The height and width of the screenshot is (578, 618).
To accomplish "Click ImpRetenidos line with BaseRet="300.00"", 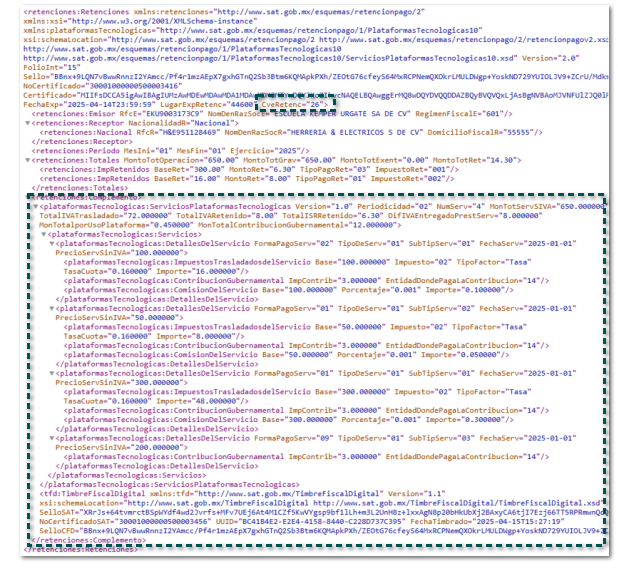I will click(x=249, y=169).
